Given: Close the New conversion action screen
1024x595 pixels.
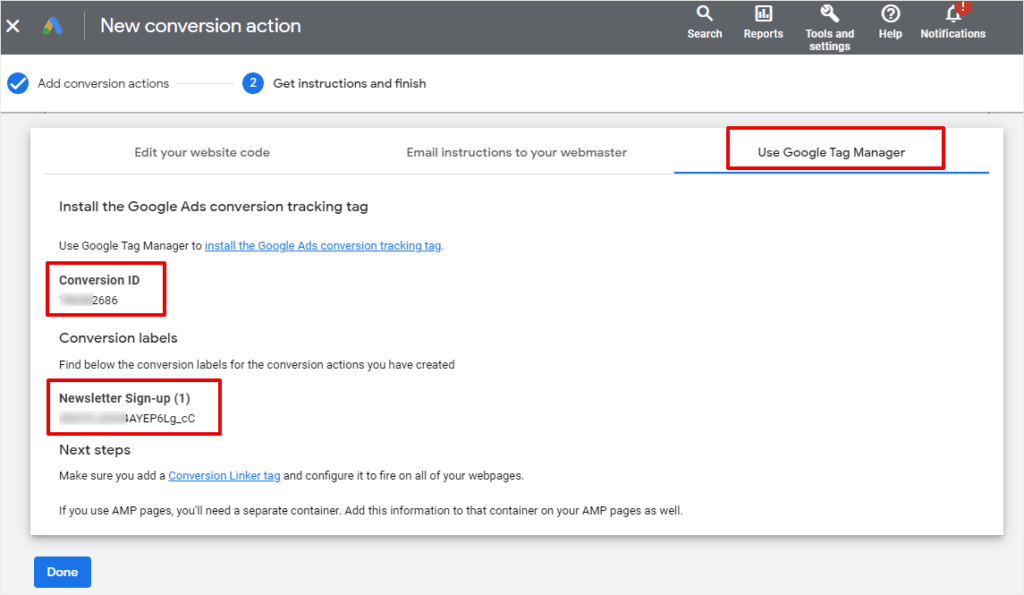Looking at the screenshot, I should pos(12,25).
